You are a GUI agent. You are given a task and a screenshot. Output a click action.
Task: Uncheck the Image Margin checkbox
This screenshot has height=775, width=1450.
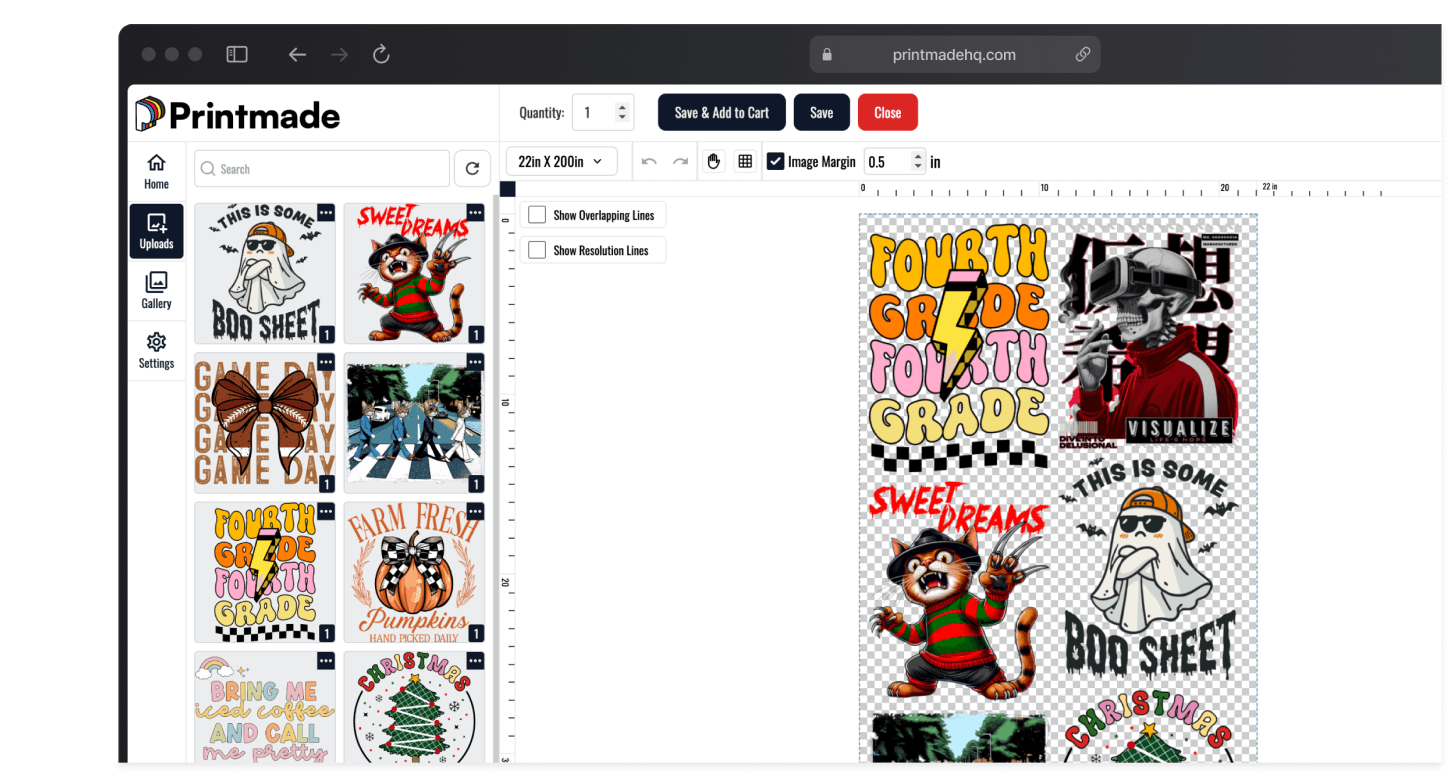(x=775, y=162)
